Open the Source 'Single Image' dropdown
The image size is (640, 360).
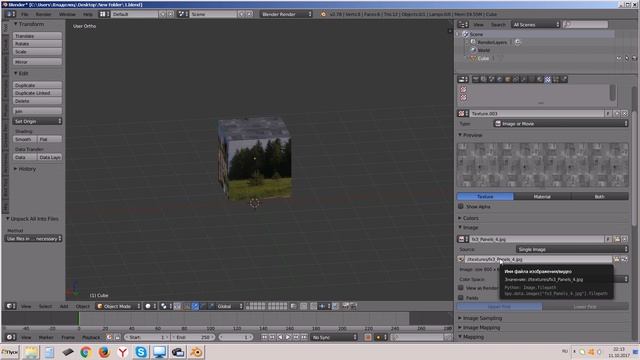pyautogui.click(x=572, y=249)
